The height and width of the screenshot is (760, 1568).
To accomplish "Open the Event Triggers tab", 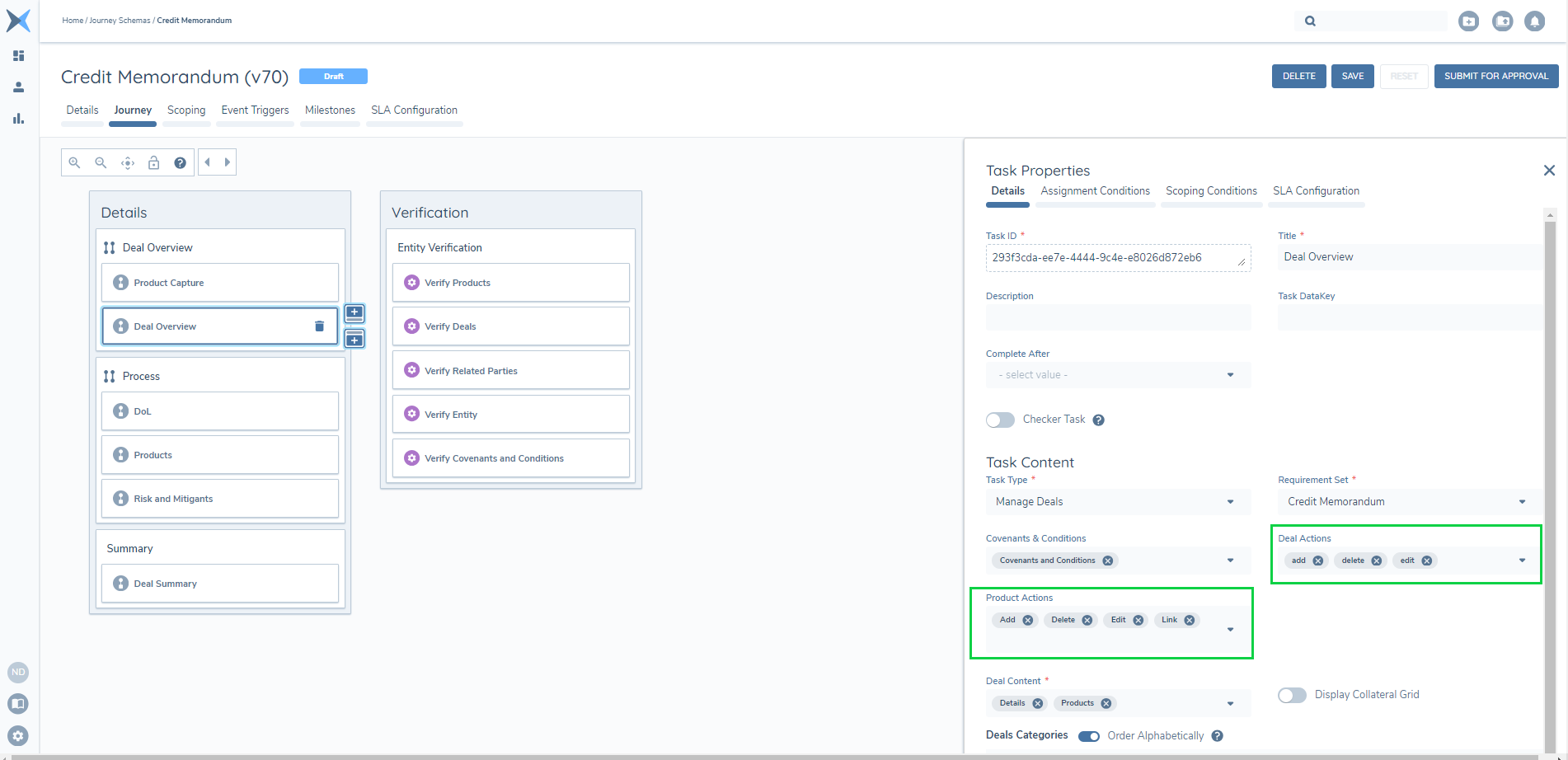I will click(x=255, y=110).
